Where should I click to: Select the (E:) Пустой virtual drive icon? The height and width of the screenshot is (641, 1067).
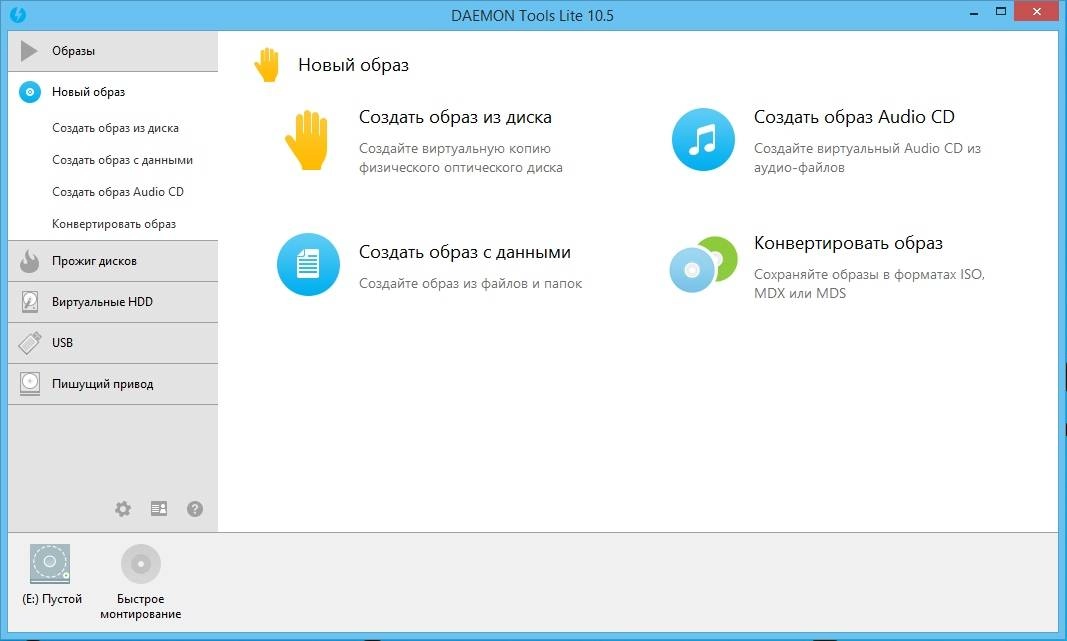click(x=50, y=563)
